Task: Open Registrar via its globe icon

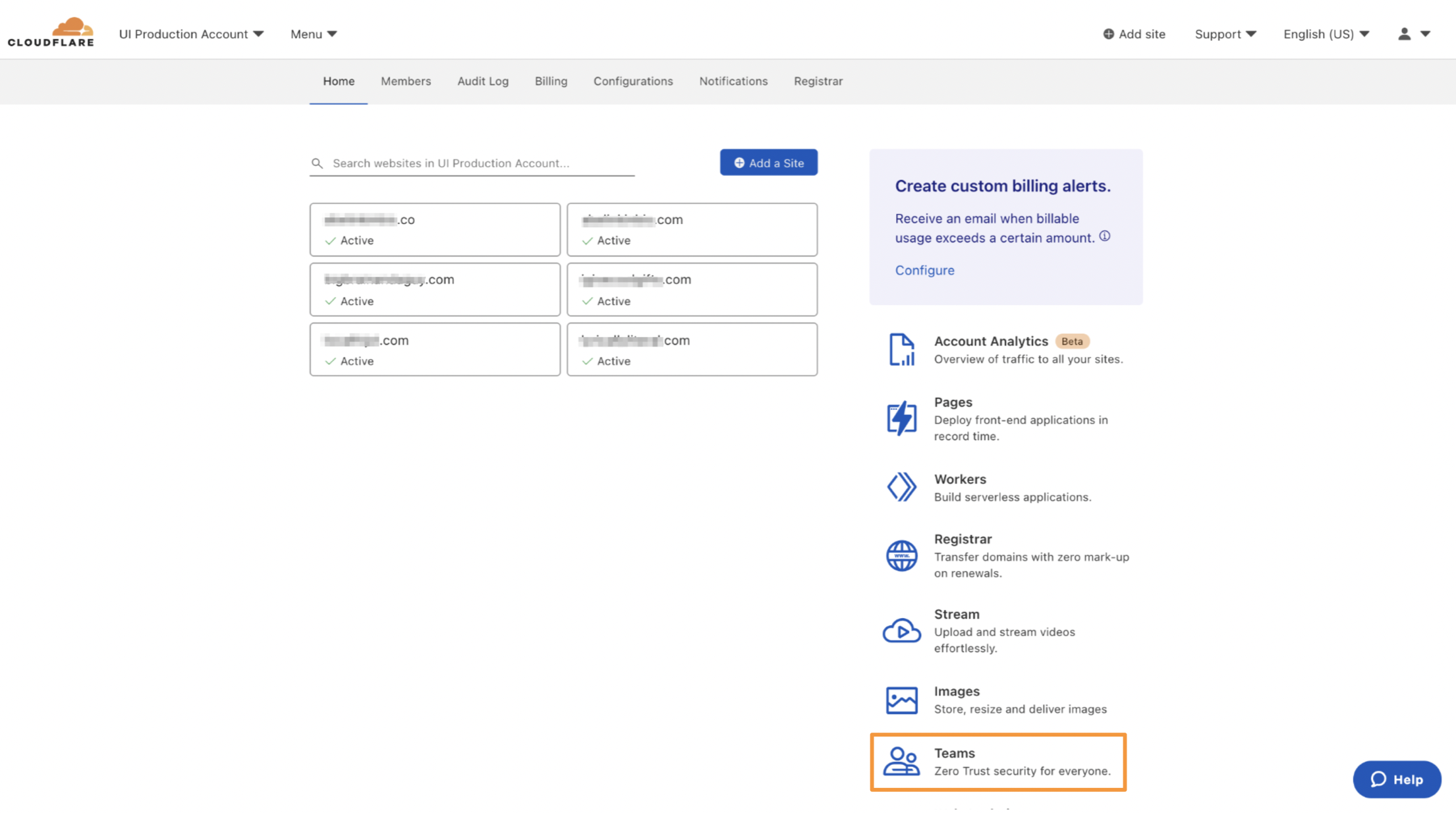Action: pos(902,555)
